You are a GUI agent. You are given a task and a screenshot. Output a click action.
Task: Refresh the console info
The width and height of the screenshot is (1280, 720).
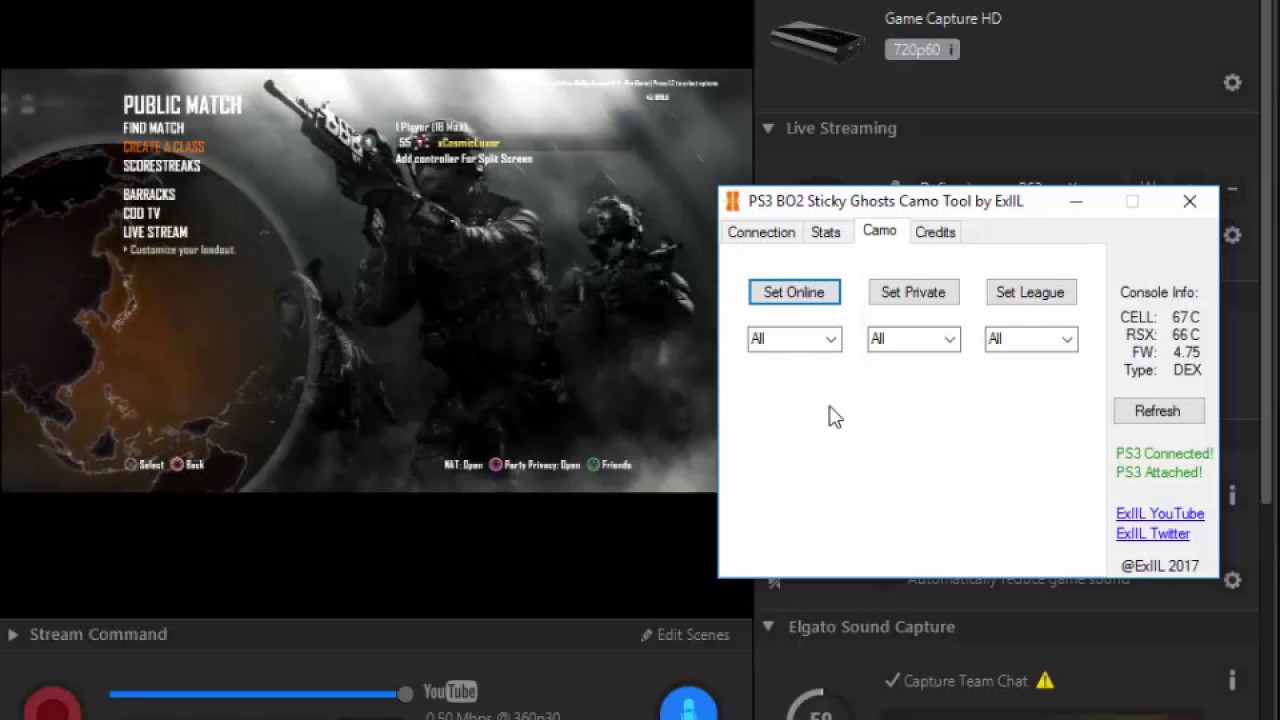pyautogui.click(x=1158, y=411)
